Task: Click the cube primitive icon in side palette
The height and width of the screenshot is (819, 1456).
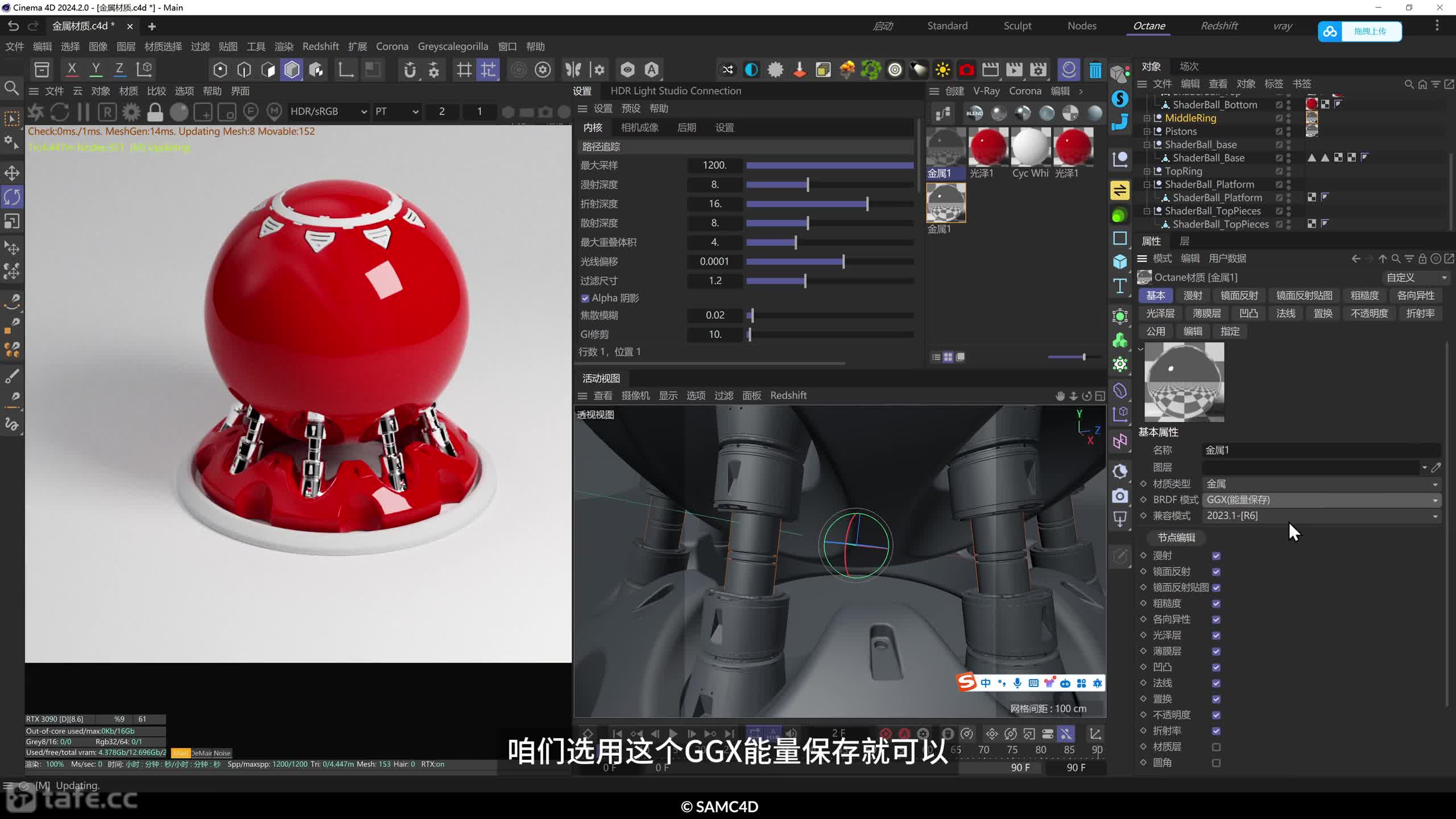Action: click(1120, 261)
